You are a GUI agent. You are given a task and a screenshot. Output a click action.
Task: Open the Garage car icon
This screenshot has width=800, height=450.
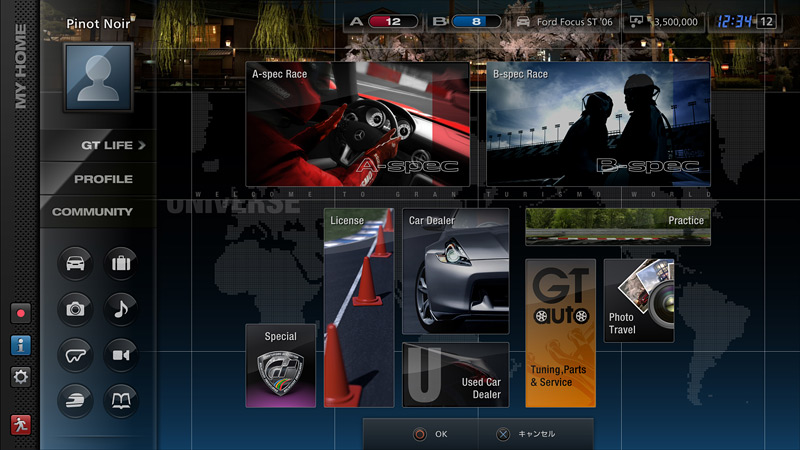pos(76,265)
